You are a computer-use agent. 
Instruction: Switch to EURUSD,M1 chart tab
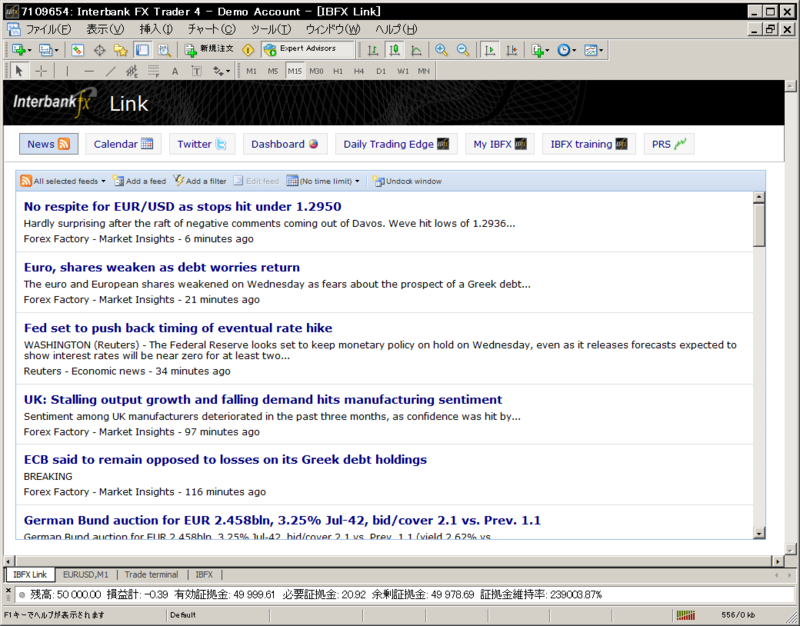pyautogui.click(x=86, y=574)
